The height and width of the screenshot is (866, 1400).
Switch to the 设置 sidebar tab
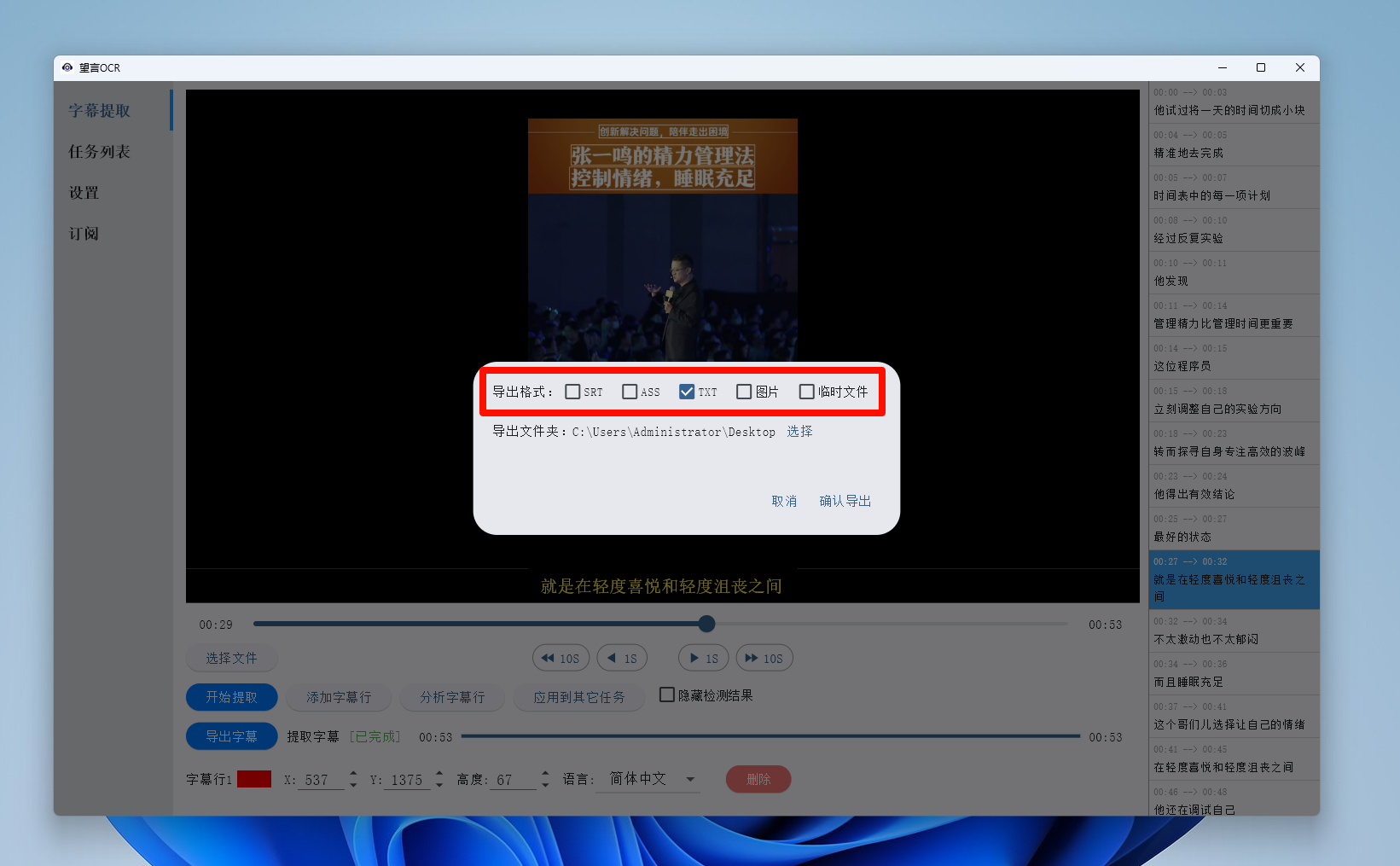coord(84,193)
